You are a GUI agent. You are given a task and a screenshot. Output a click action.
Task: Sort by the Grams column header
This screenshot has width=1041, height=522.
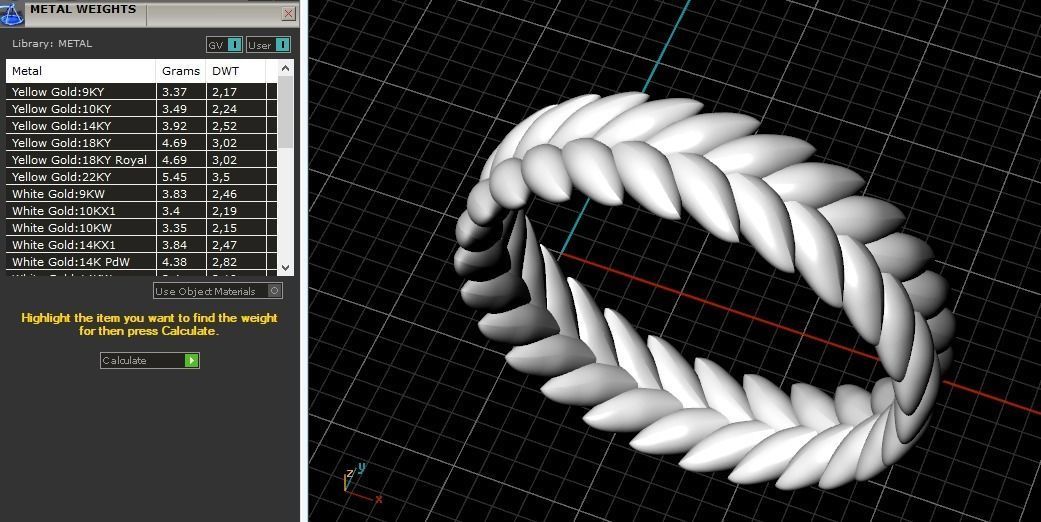pos(181,71)
